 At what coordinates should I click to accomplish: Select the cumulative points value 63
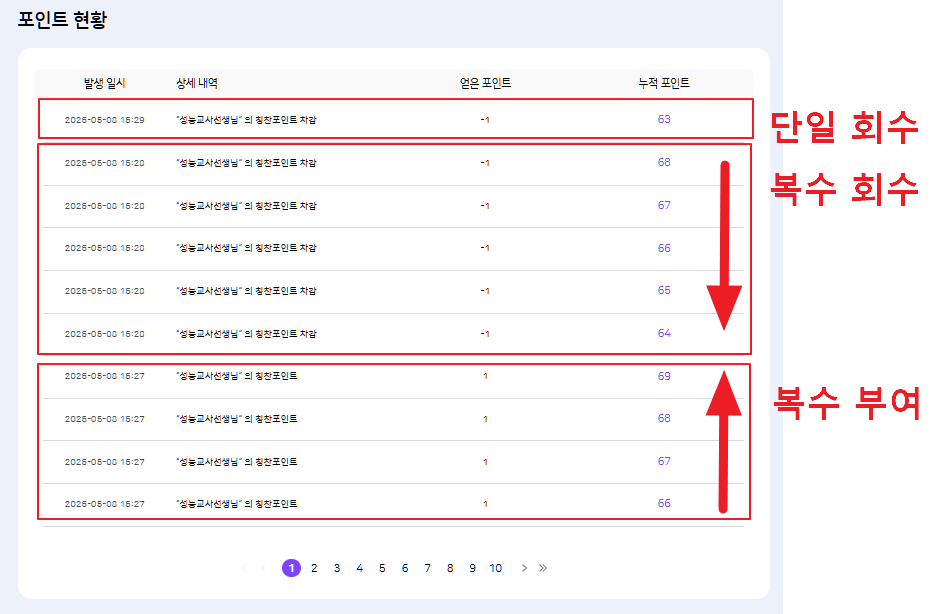664,119
